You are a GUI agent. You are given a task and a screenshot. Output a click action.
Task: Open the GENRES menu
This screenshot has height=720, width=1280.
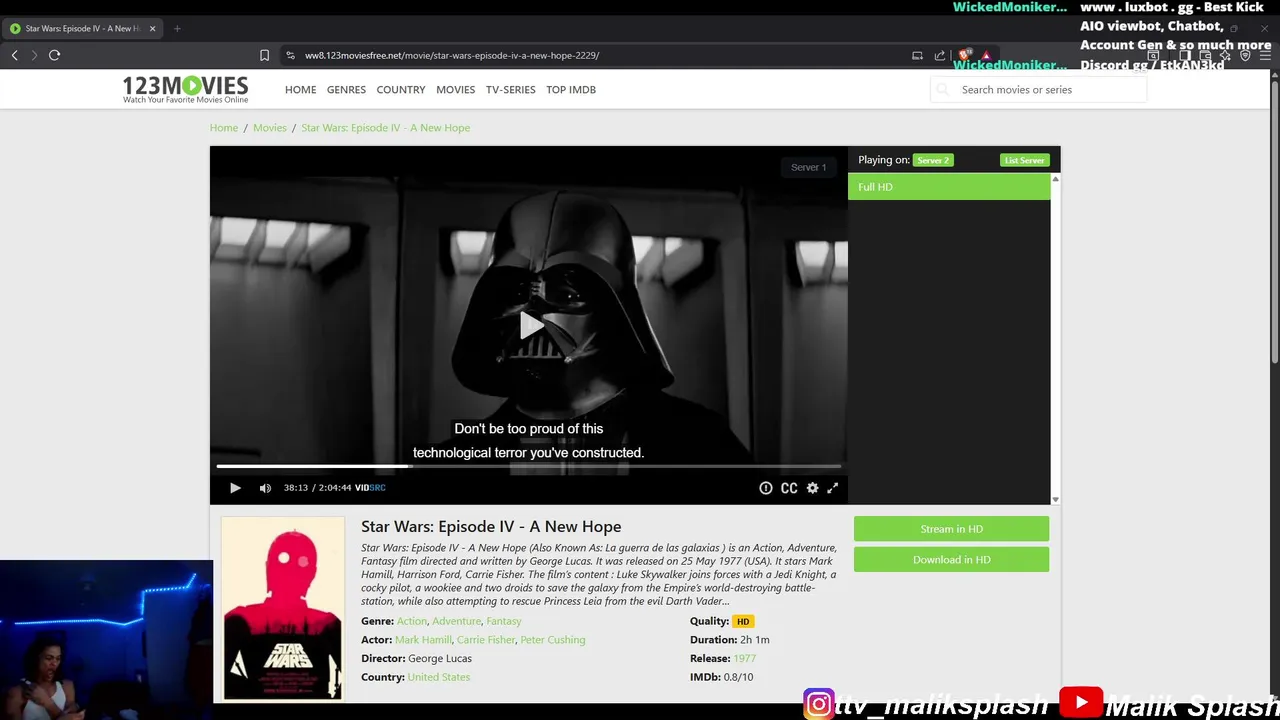[346, 89]
